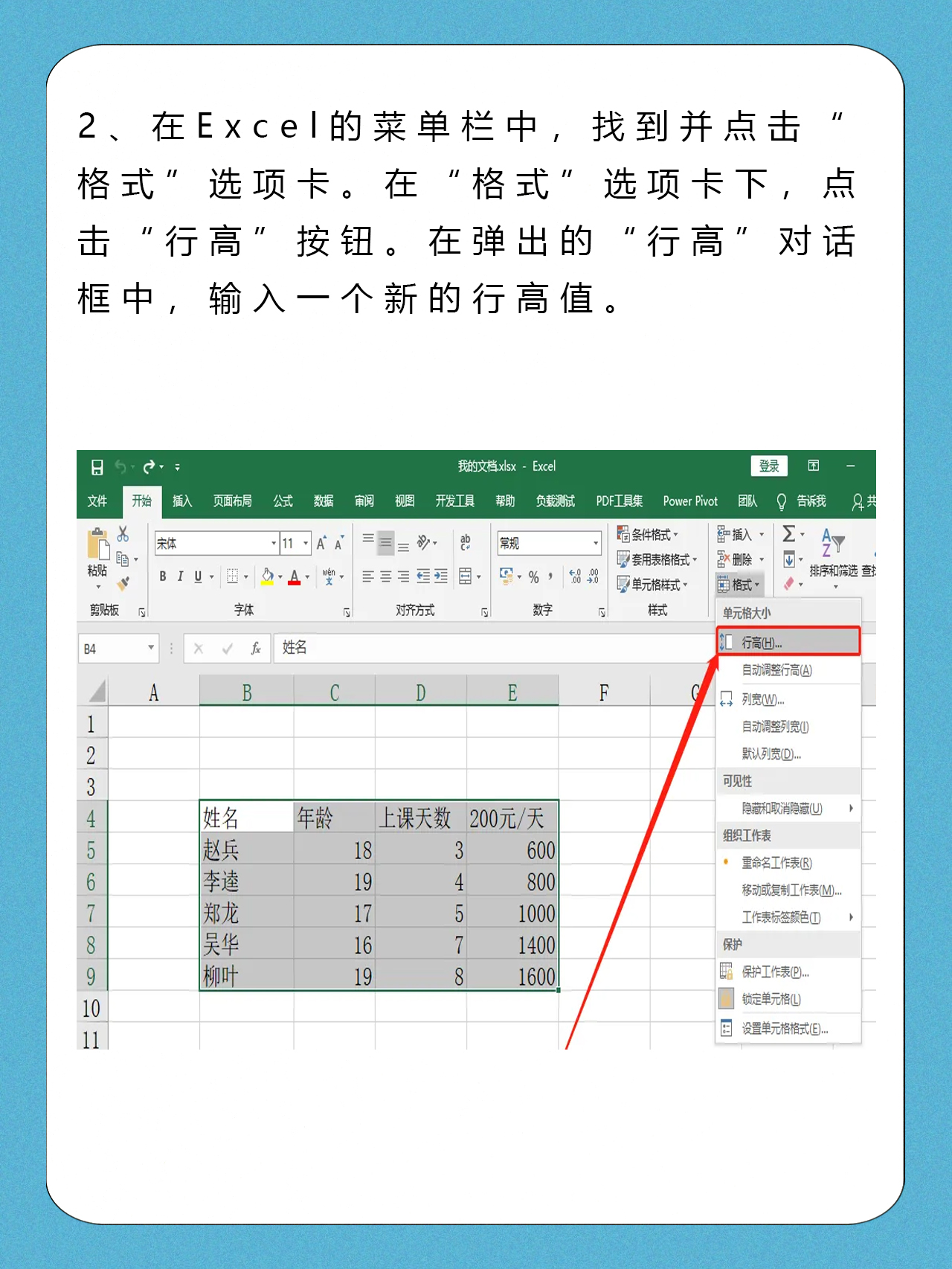
Task: Toggle Underline formatting
Action: pyautogui.click(x=198, y=576)
